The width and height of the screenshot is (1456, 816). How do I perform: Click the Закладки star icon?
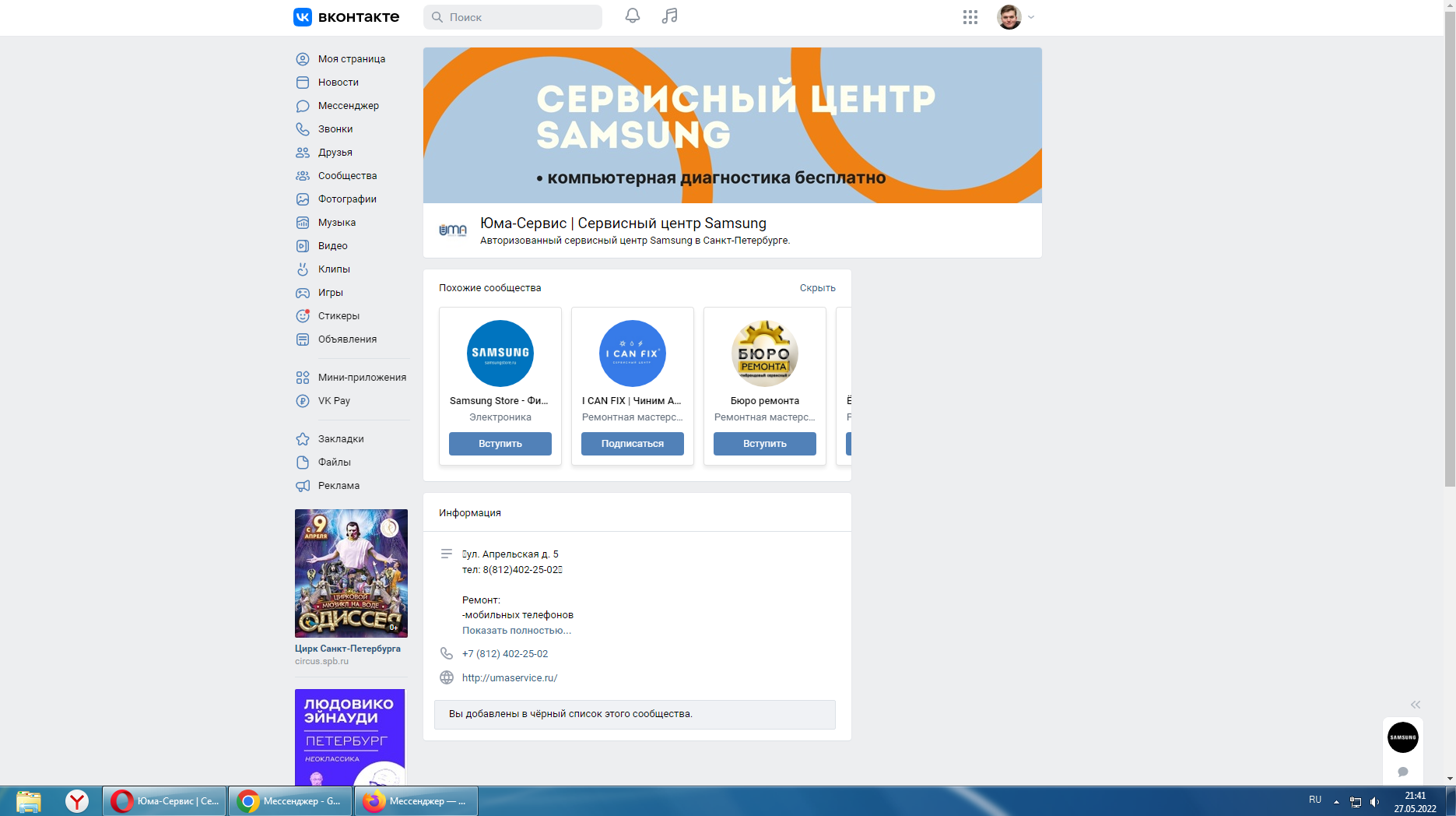pos(303,439)
